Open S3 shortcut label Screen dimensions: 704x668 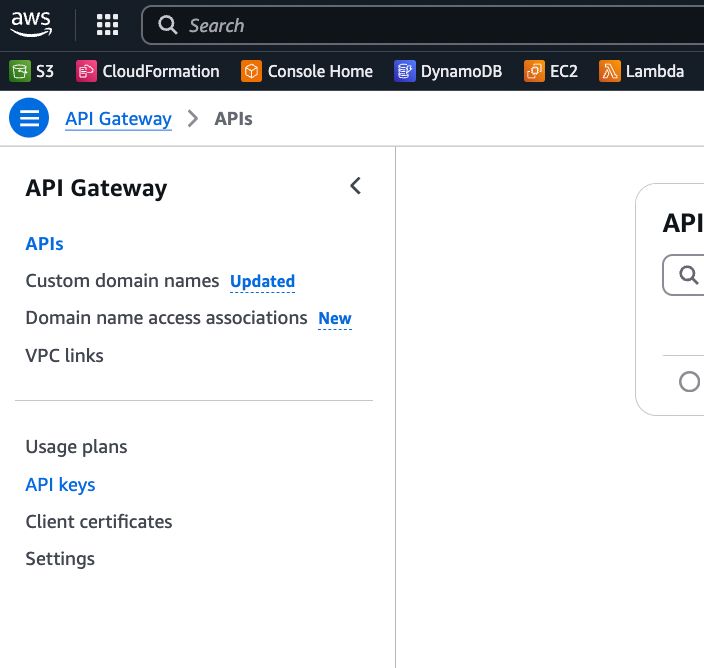(45, 71)
